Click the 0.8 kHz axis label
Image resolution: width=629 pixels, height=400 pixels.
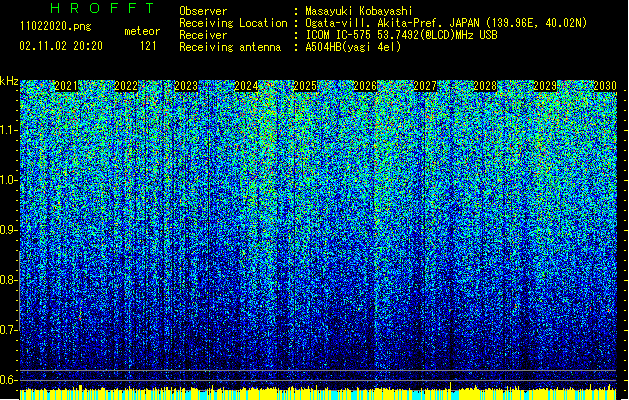point(9,280)
